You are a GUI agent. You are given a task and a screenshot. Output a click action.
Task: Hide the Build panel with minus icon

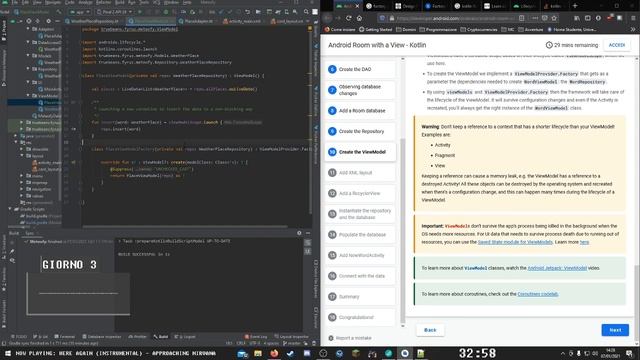[x=308, y=233]
